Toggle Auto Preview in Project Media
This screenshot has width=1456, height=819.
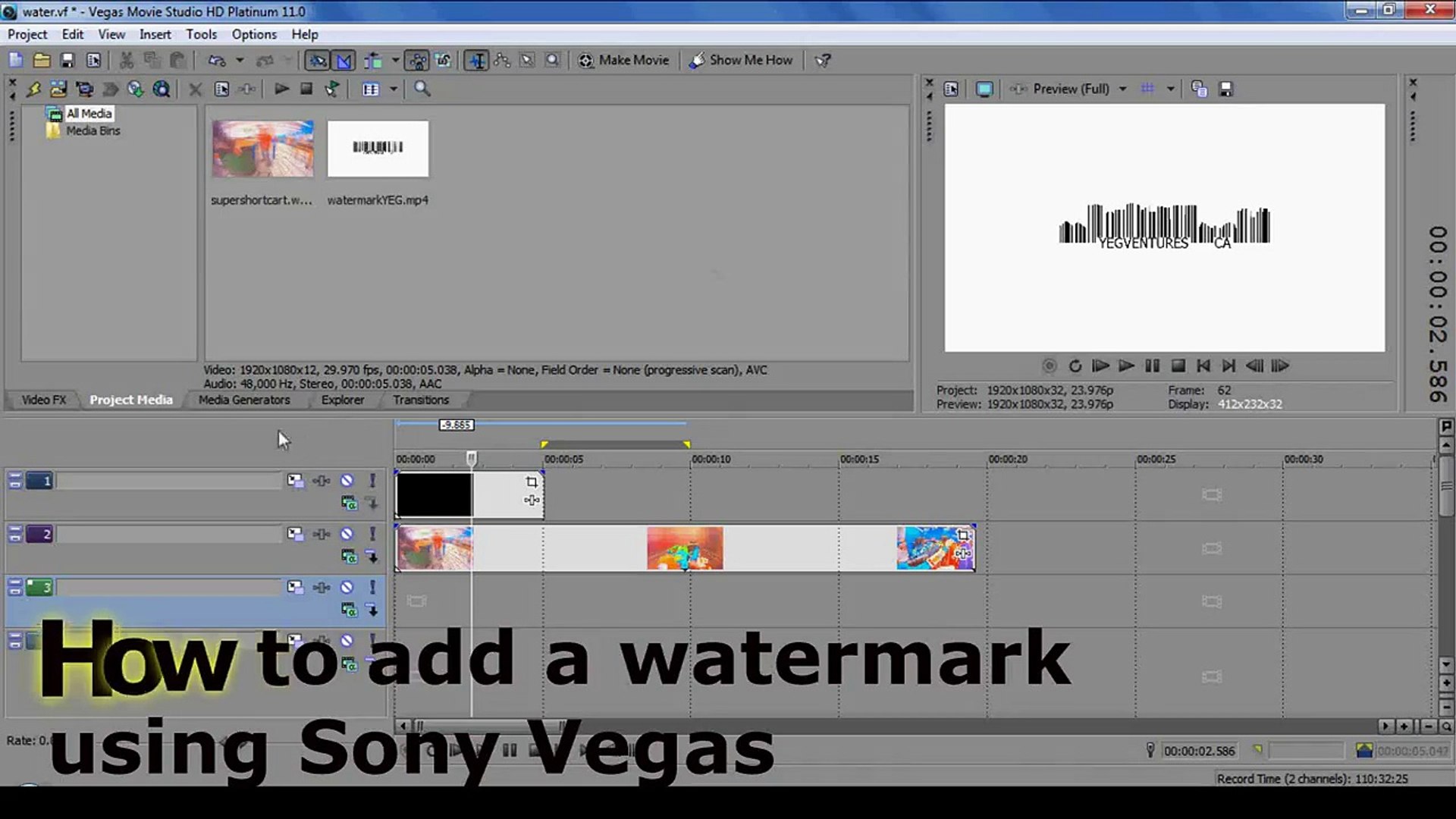(331, 89)
